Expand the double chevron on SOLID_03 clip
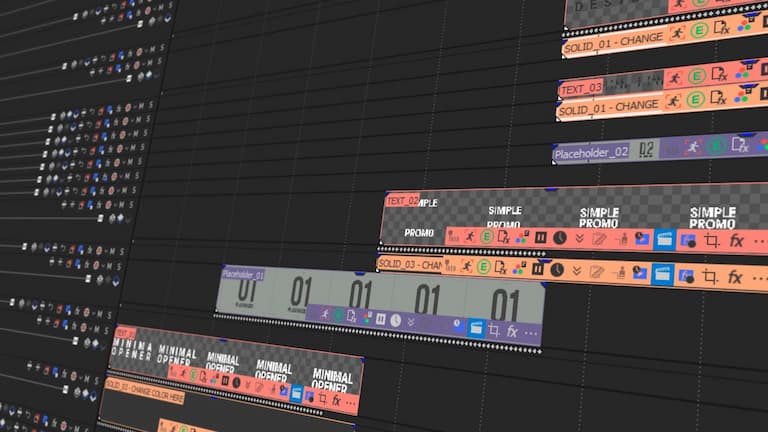This screenshot has height=432, width=768. 578,270
